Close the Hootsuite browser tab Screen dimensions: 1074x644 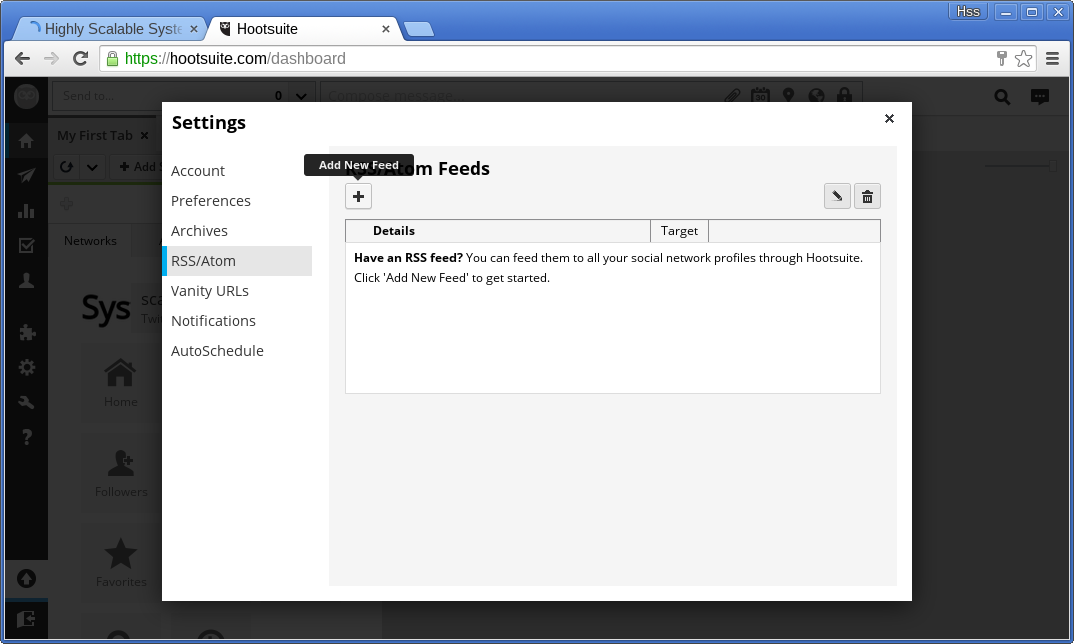point(386,29)
